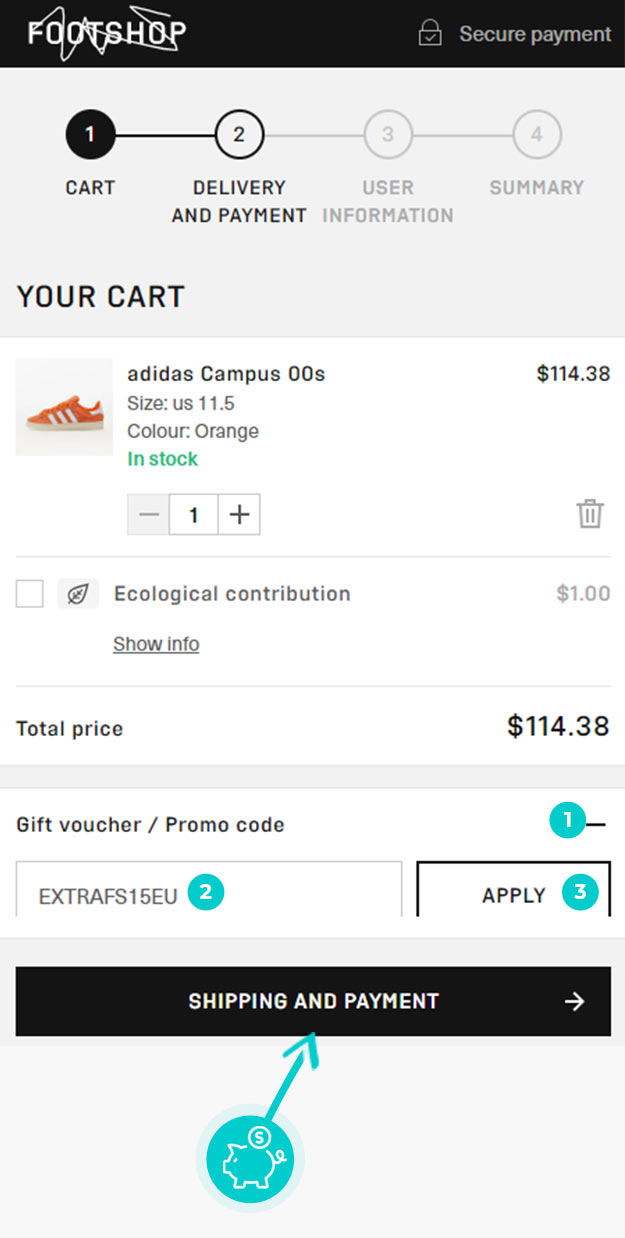
Task: Click the quantity number field
Action: point(194,515)
